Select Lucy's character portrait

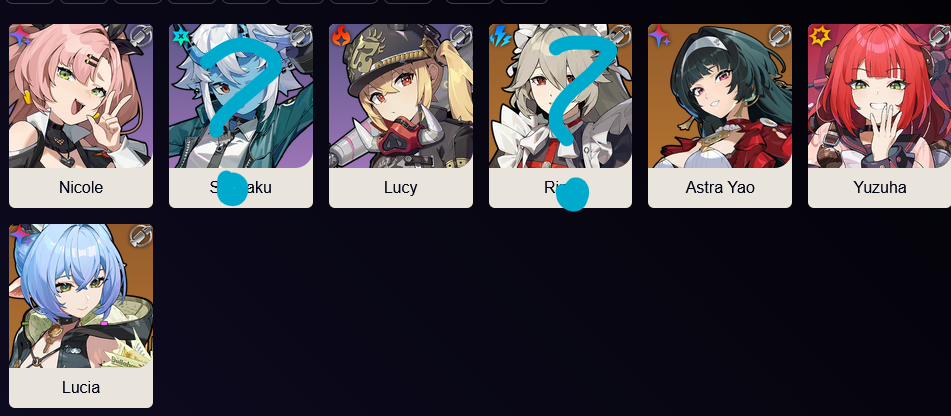coord(401,96)
